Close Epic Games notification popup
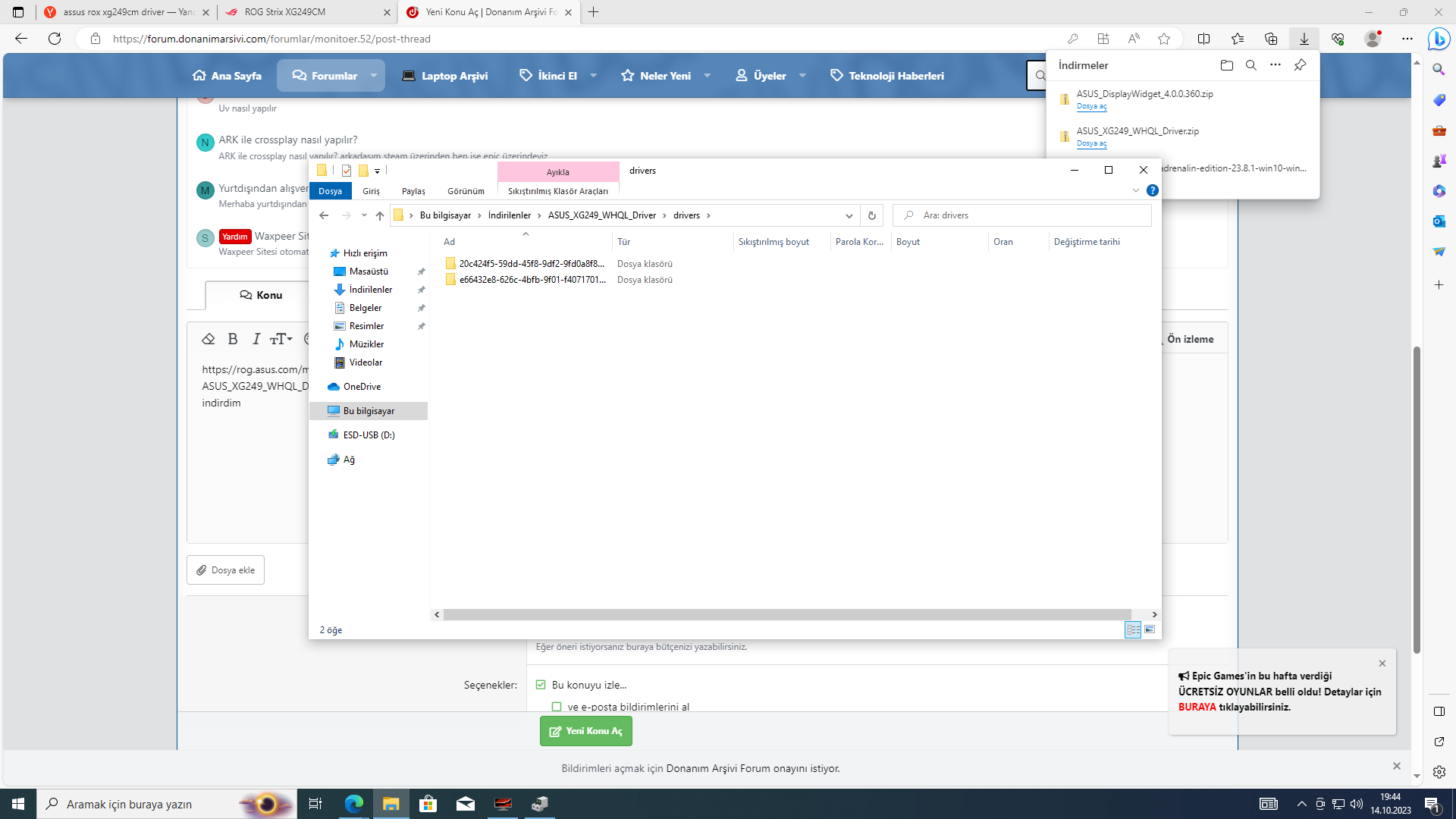This screenshot has height=819, width=1456. pyautogui.click(x=1382, y=664)
